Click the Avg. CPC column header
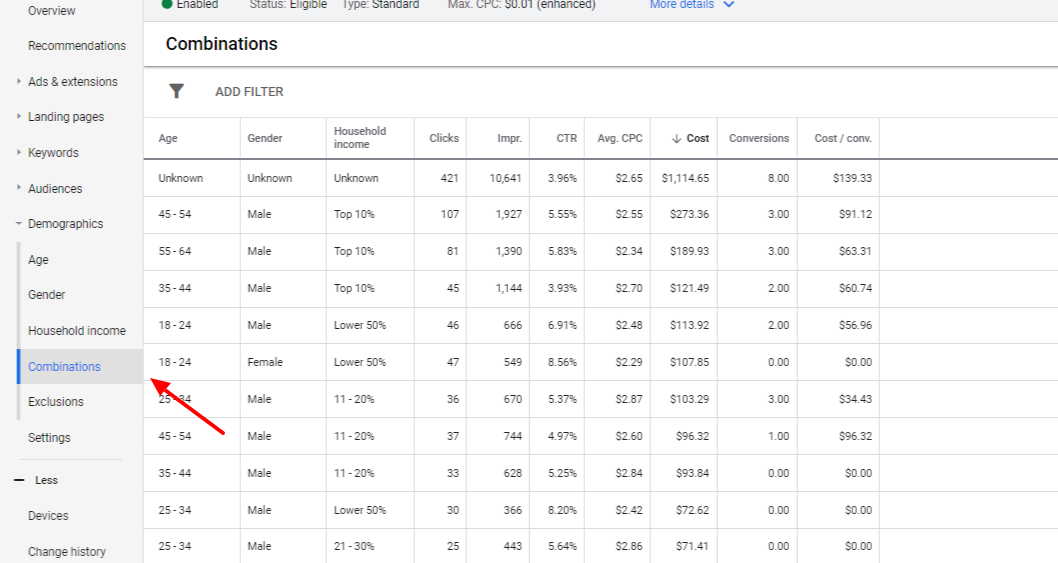Viewport: 1058px width, 563px height. point(620,138)
